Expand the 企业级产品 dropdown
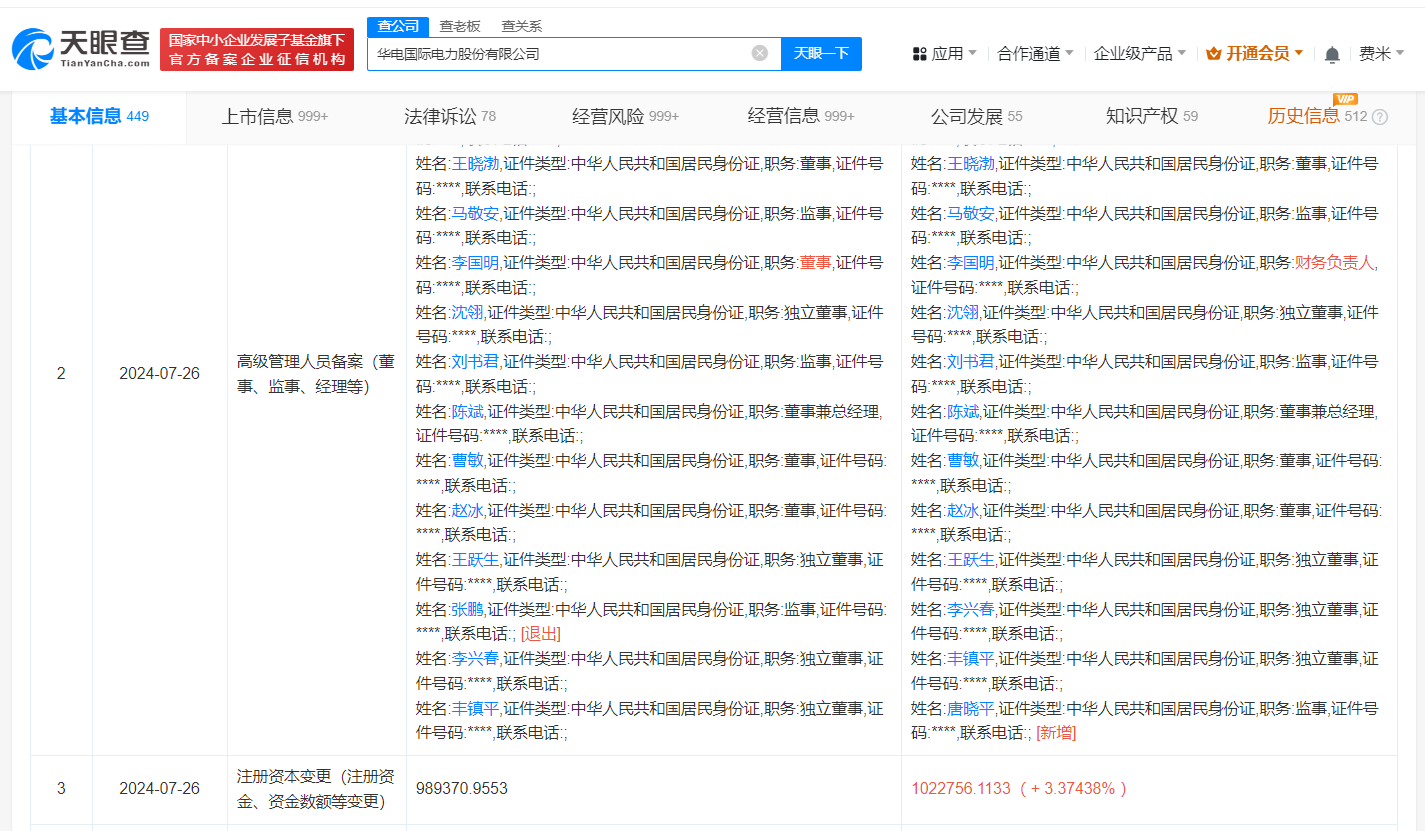The width and height of the screenshot is (1425, 831). pyautogui.click(x=1140, y=54)
